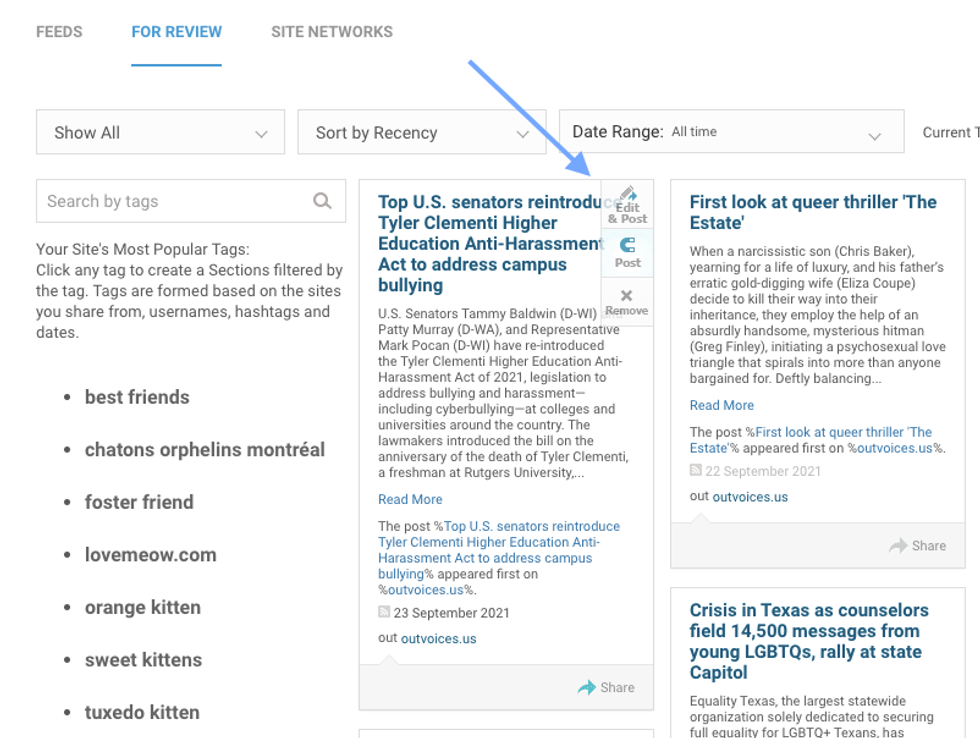
Task: Click the Post icon on the article
Action: [628, 246]
